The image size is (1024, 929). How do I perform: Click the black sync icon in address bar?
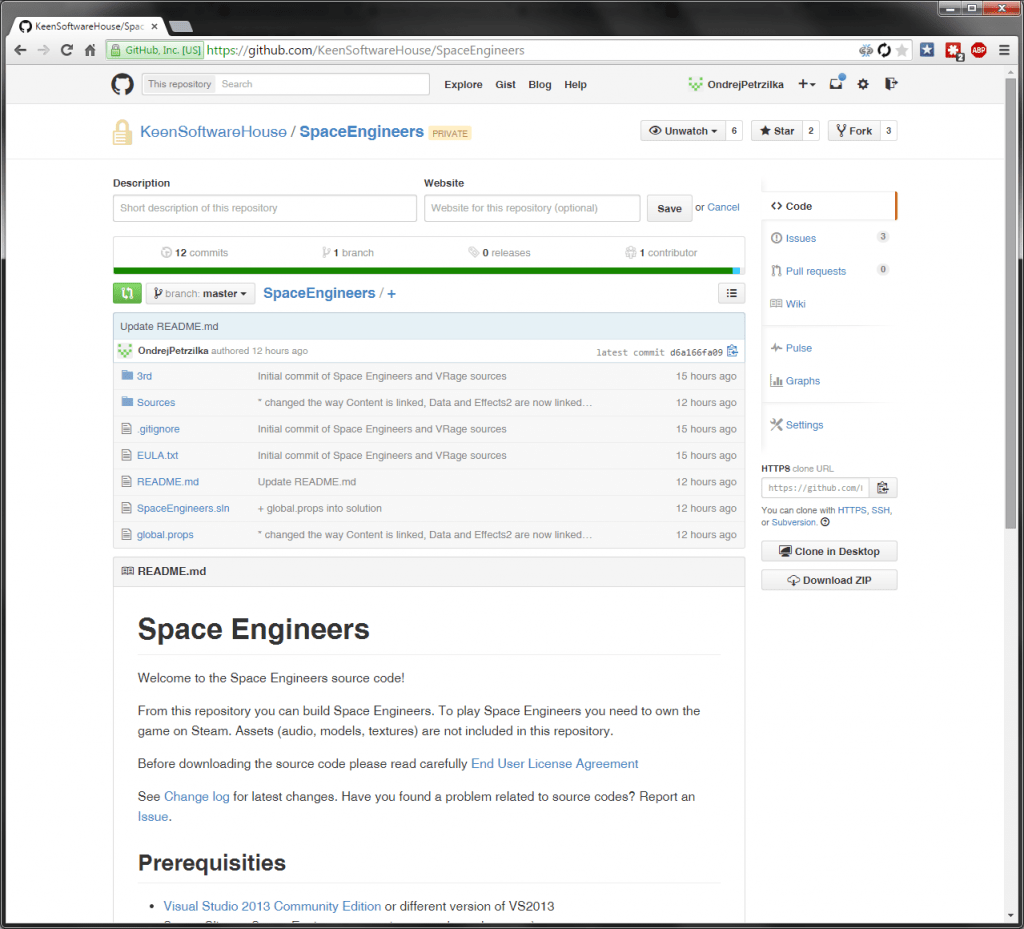click(x=884, y=50)
